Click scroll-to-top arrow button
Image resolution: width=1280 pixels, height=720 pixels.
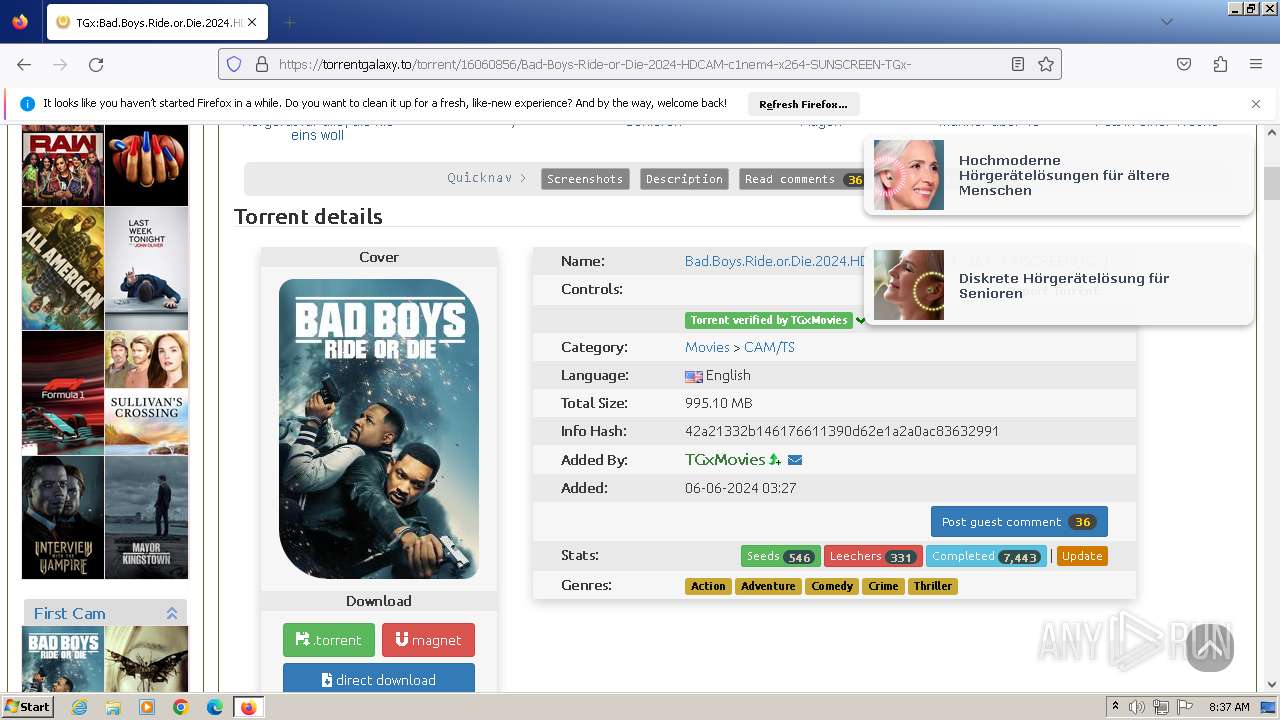(1210, 648)
